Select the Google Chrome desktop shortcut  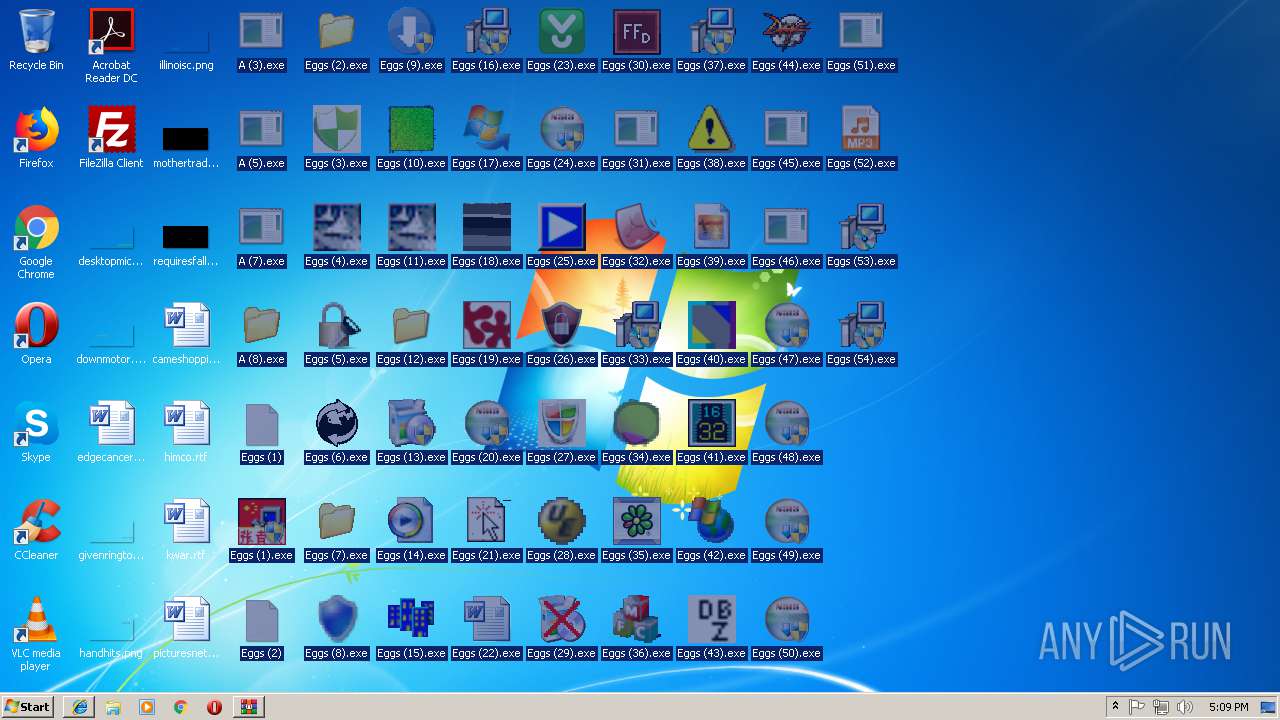[x=36, y=228]
